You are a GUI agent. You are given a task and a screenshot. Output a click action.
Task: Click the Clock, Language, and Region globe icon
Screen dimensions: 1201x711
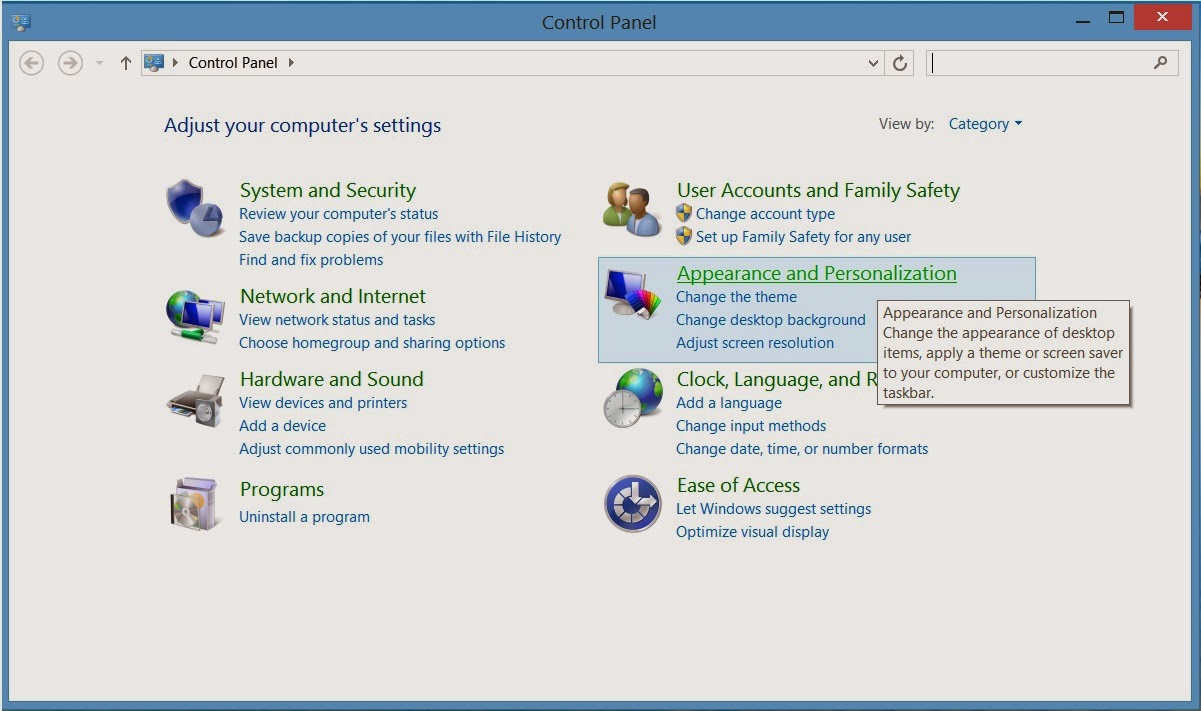[630, 394]
